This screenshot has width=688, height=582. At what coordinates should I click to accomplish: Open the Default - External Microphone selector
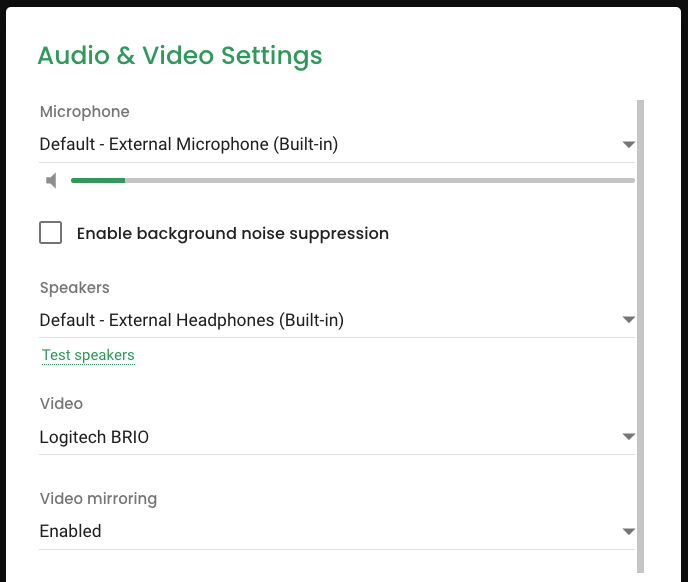point(337,144)
